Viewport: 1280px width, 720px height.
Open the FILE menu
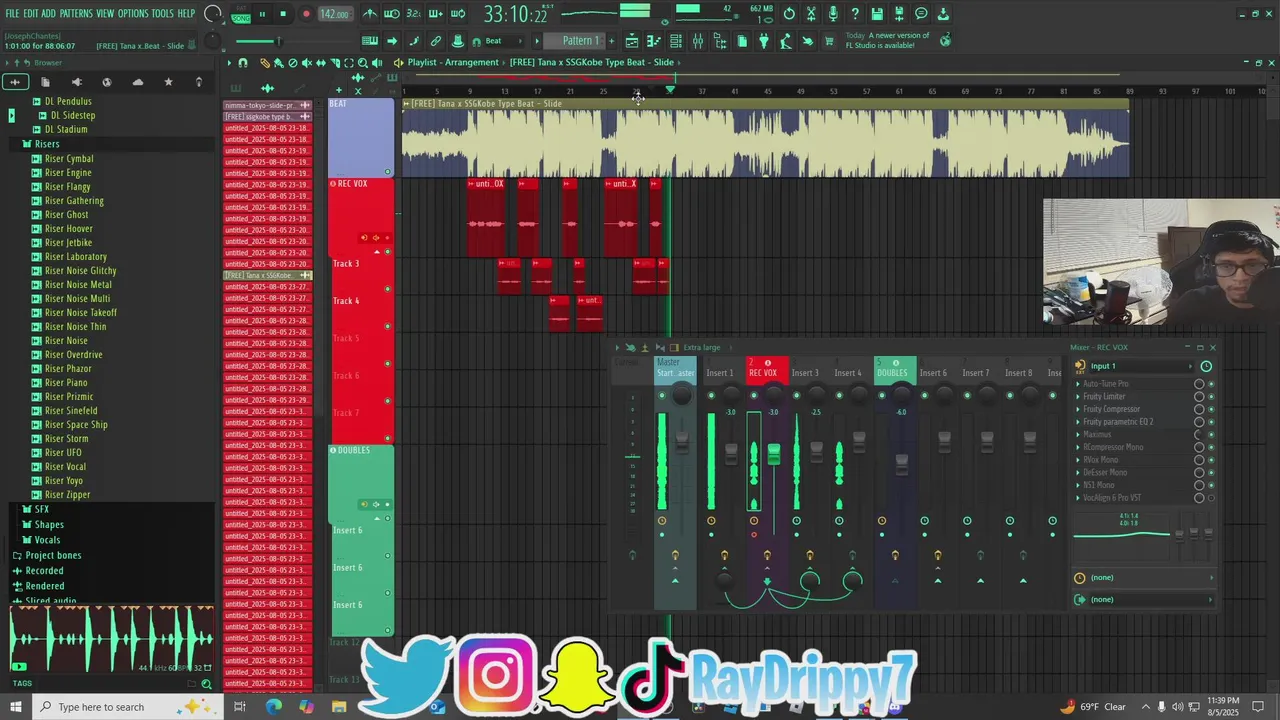(13, 14)
